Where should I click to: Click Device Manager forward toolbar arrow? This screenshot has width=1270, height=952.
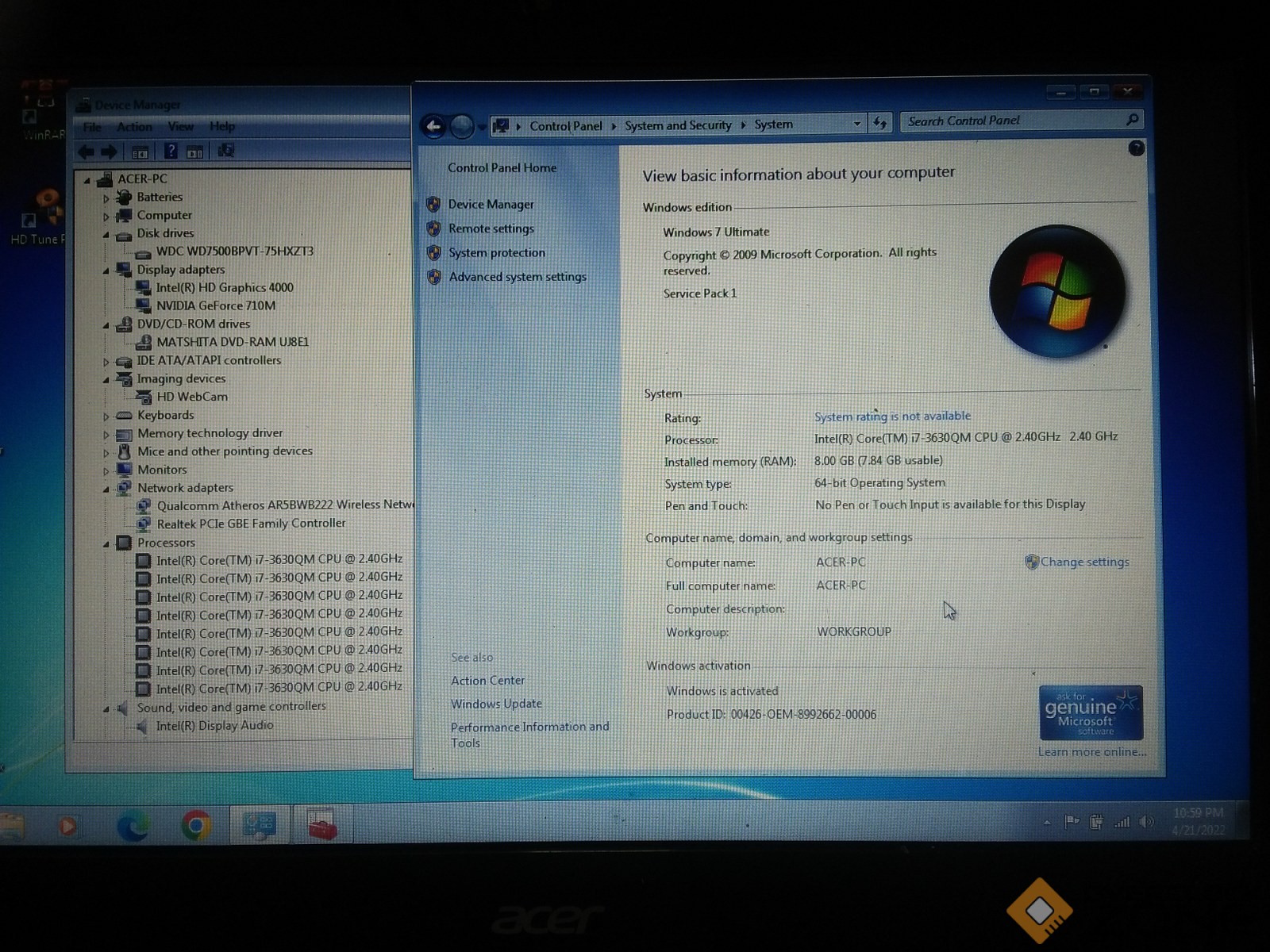[110, 152]
